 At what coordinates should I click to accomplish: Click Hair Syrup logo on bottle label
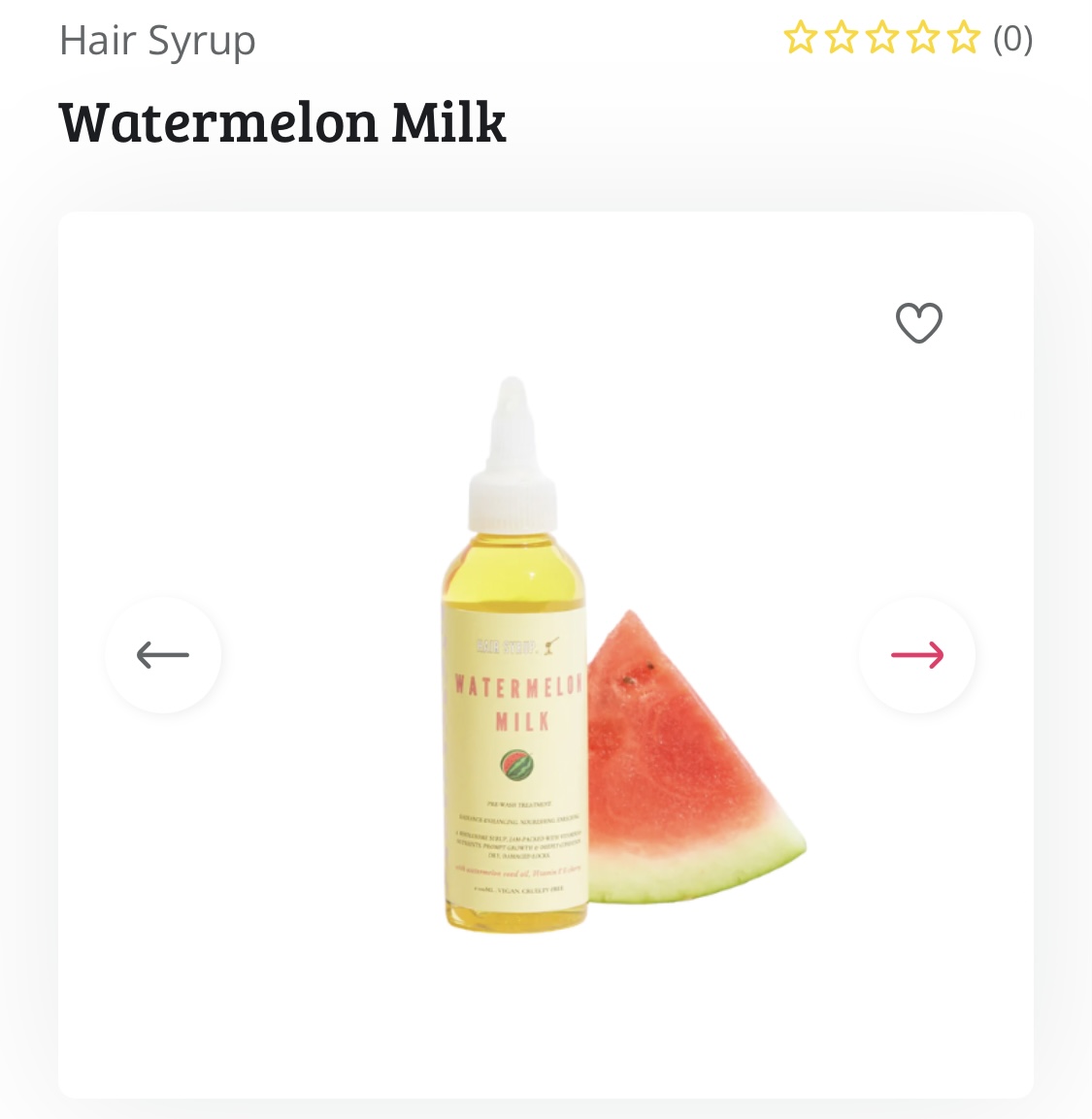coord(517,646)
